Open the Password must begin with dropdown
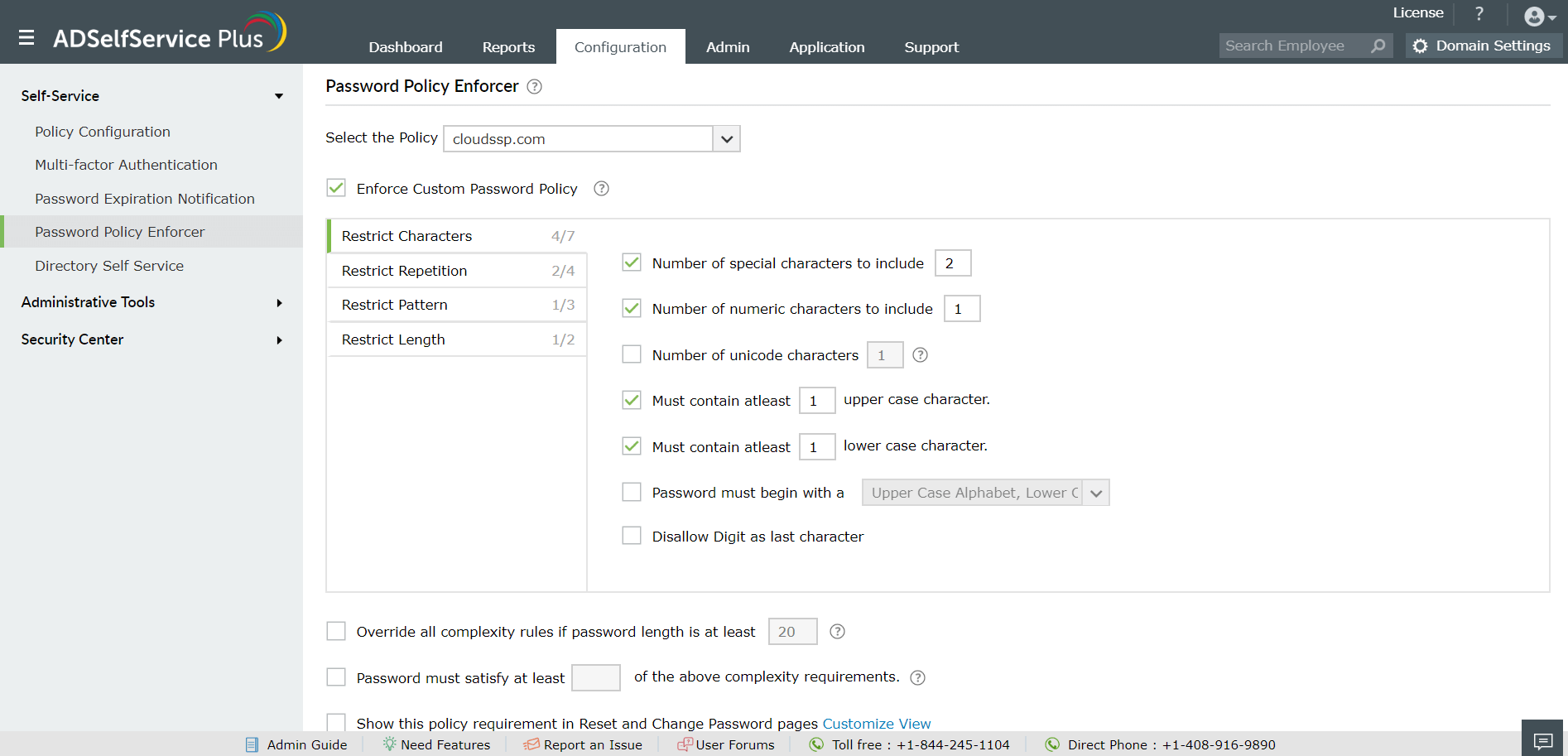This screenshot has width=1568, height=756. click(x=1095, y=493)
